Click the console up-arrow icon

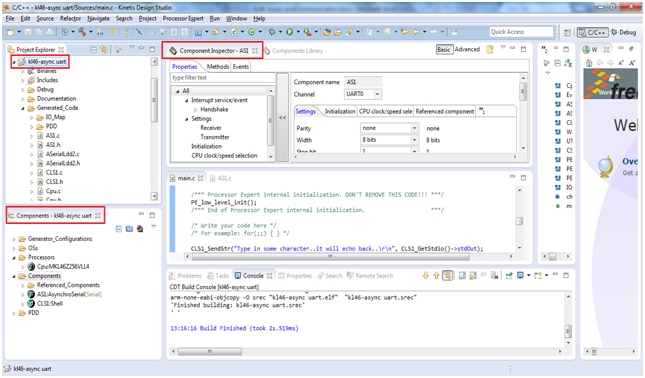(436, 276)
